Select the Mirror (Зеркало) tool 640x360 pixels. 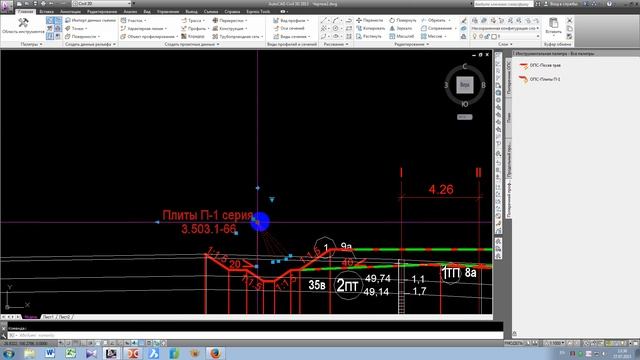pyautogui.click(x=400, y=28)
